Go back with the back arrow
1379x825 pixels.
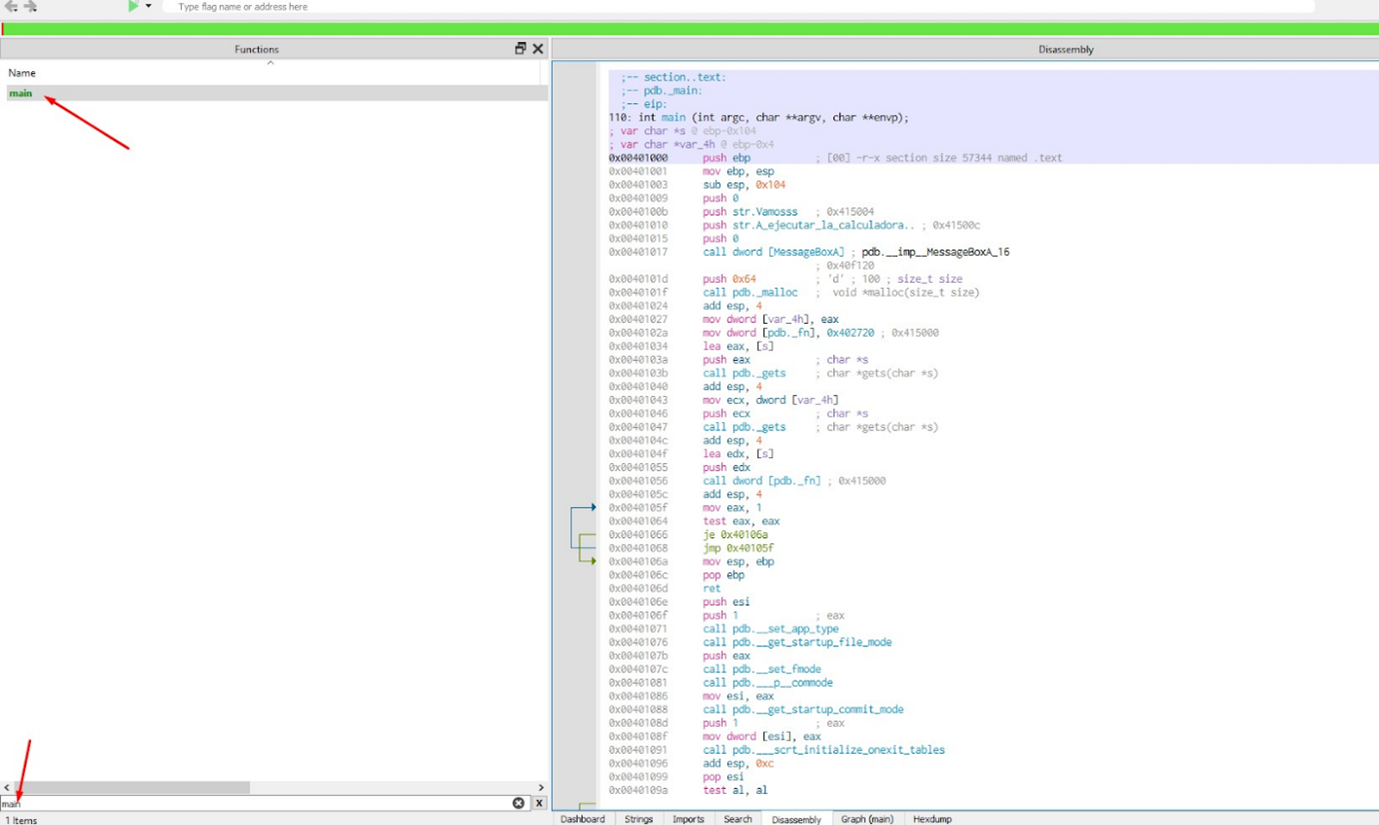point(11,6)
